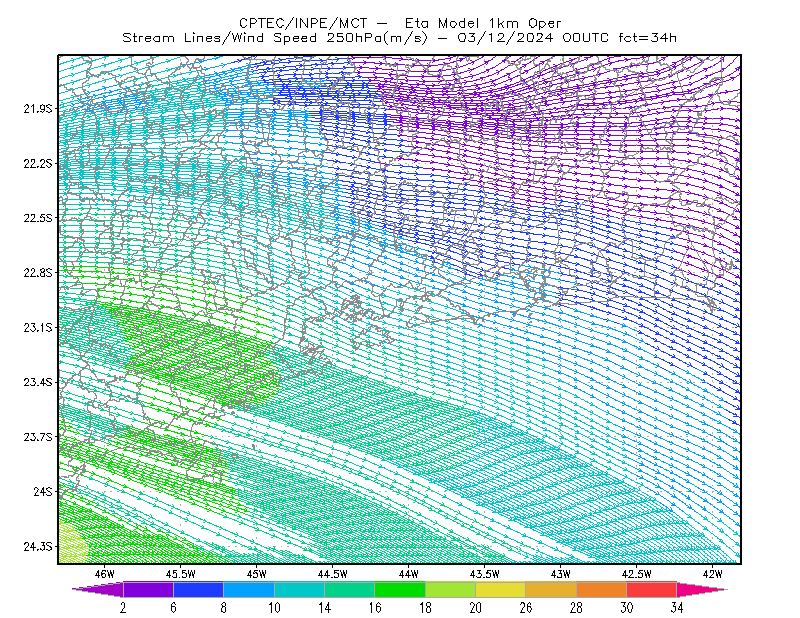Click the orange 28-30 legend swatch
800x618 pixels.
pyautogui.click(x=602, y=589)
